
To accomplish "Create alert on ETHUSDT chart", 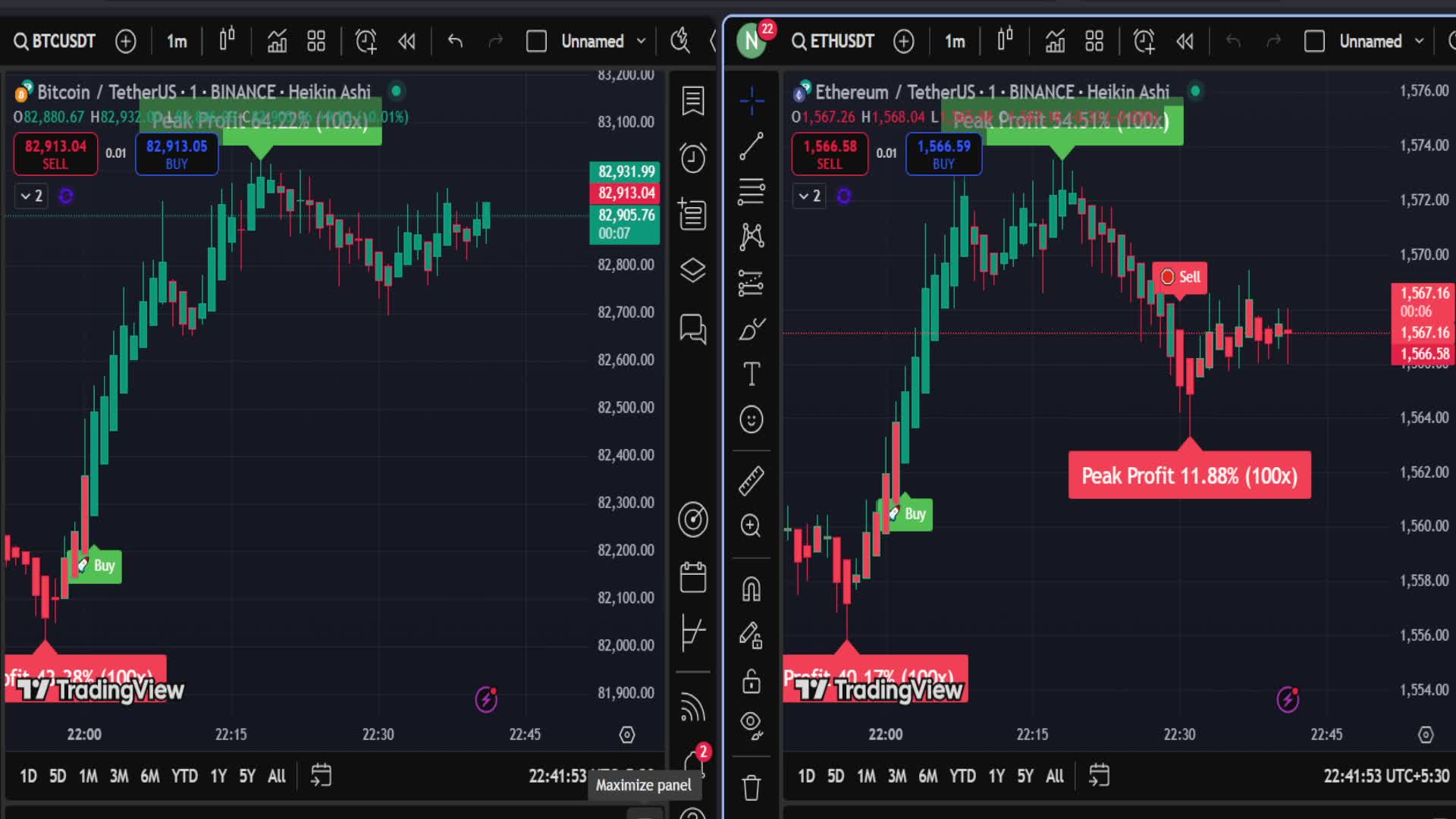I will 1144,41.
